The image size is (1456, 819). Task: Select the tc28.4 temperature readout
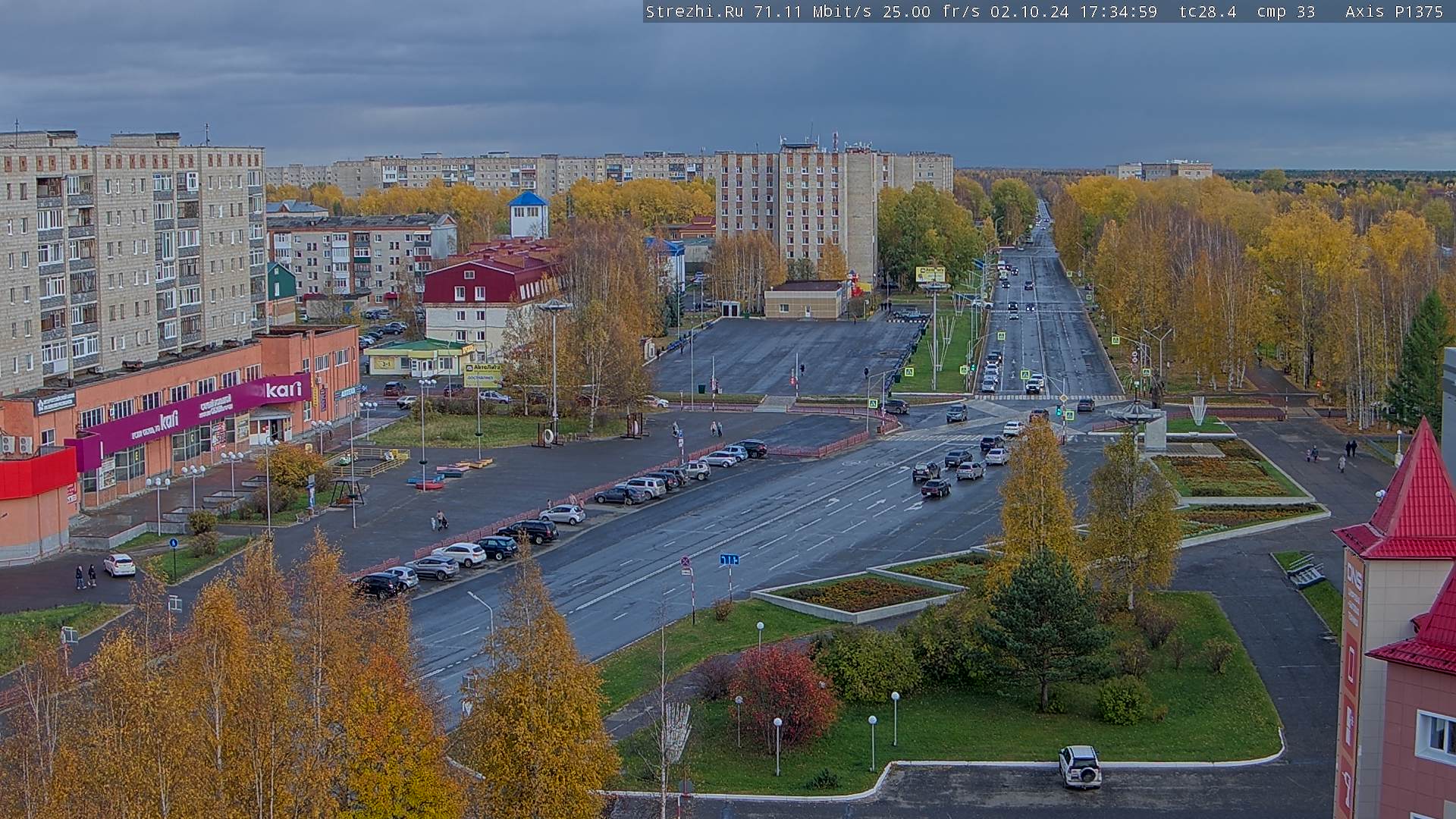coord(1207,11)
